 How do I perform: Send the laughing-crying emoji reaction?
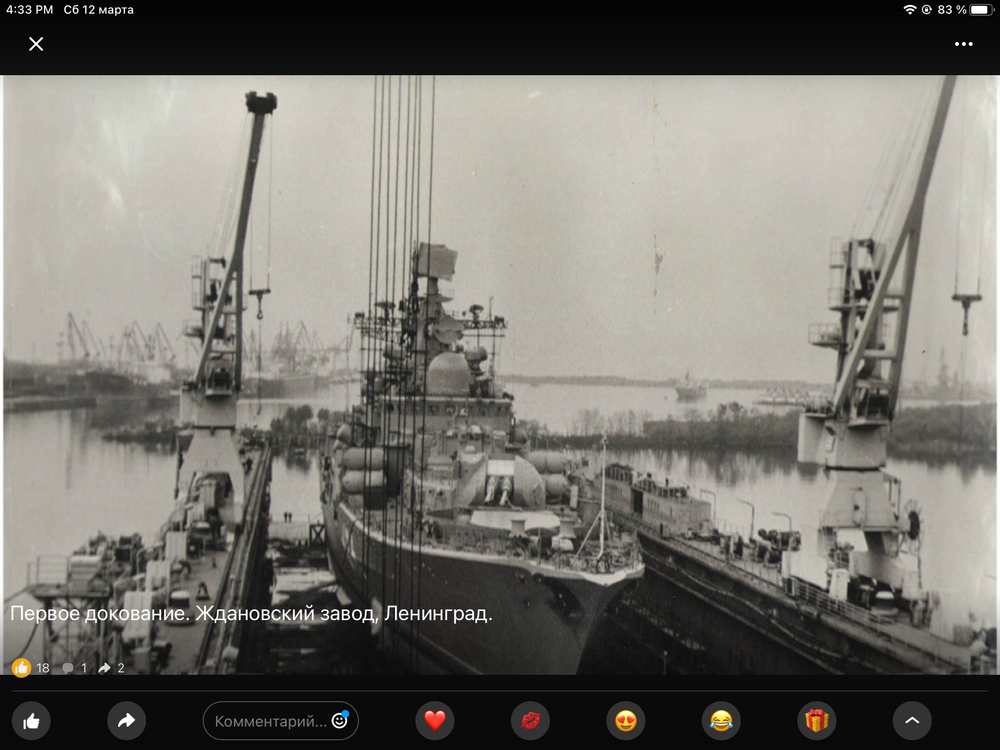tap(721, 720)
